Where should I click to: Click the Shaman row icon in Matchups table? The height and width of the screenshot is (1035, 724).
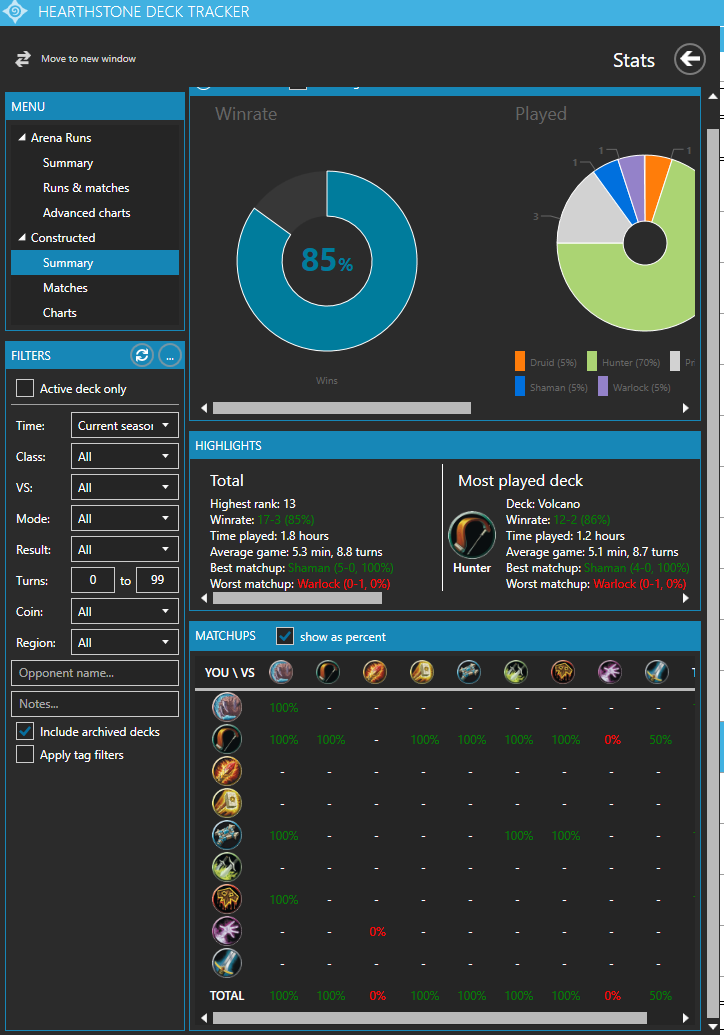[227, 899]
